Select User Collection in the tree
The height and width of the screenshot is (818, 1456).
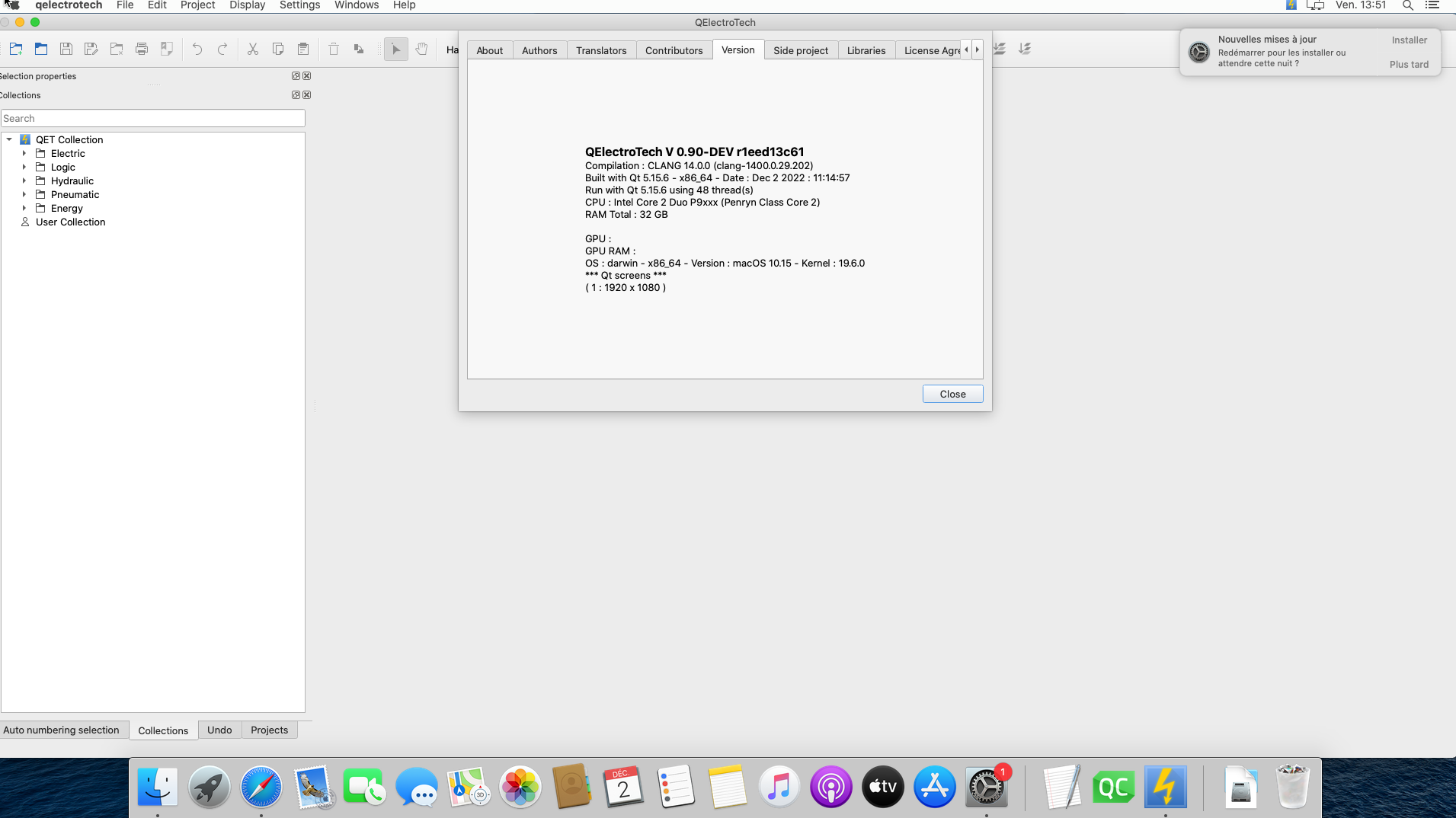(70, 222)
